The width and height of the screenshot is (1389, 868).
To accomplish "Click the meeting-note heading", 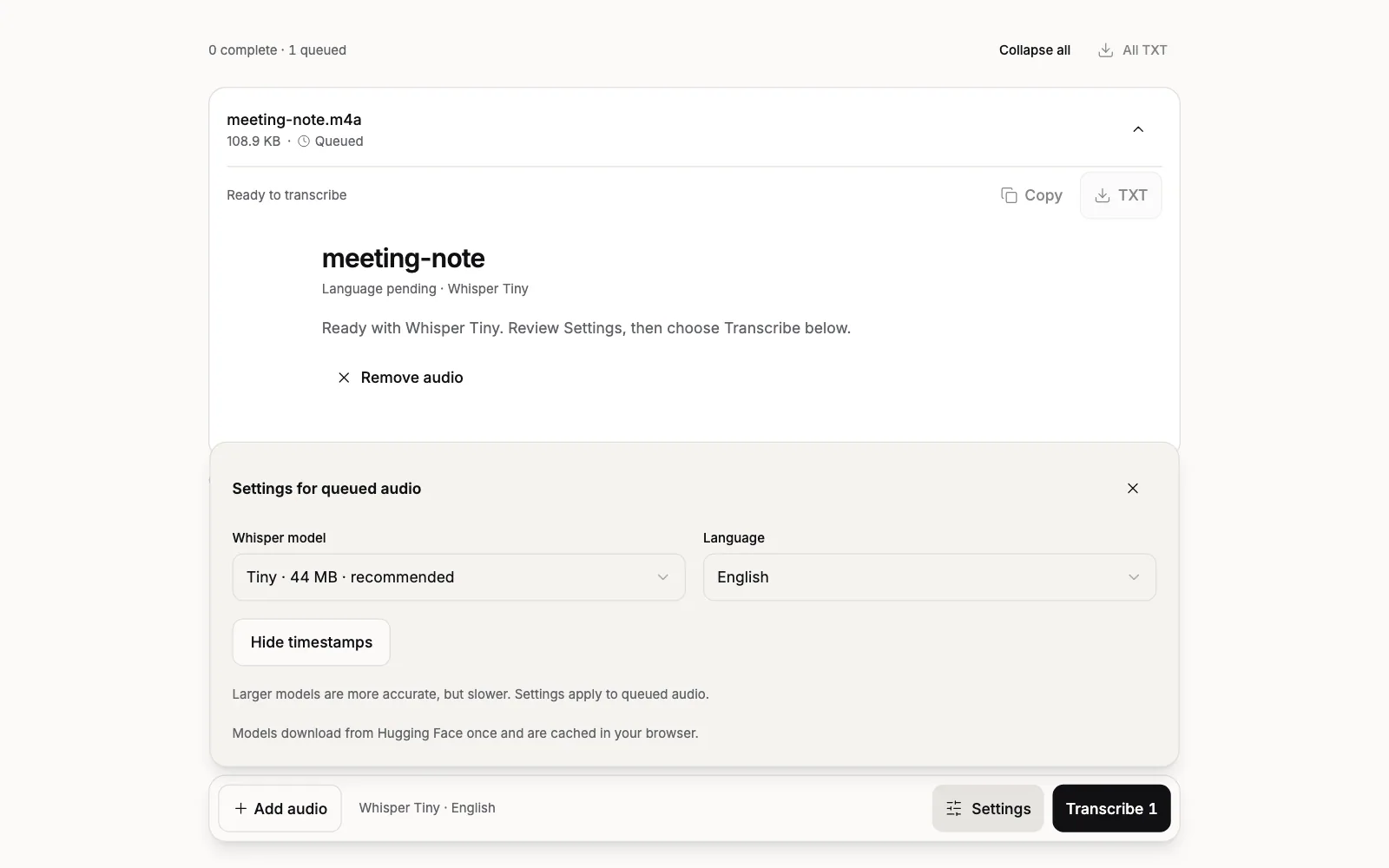I will (403, 258).
